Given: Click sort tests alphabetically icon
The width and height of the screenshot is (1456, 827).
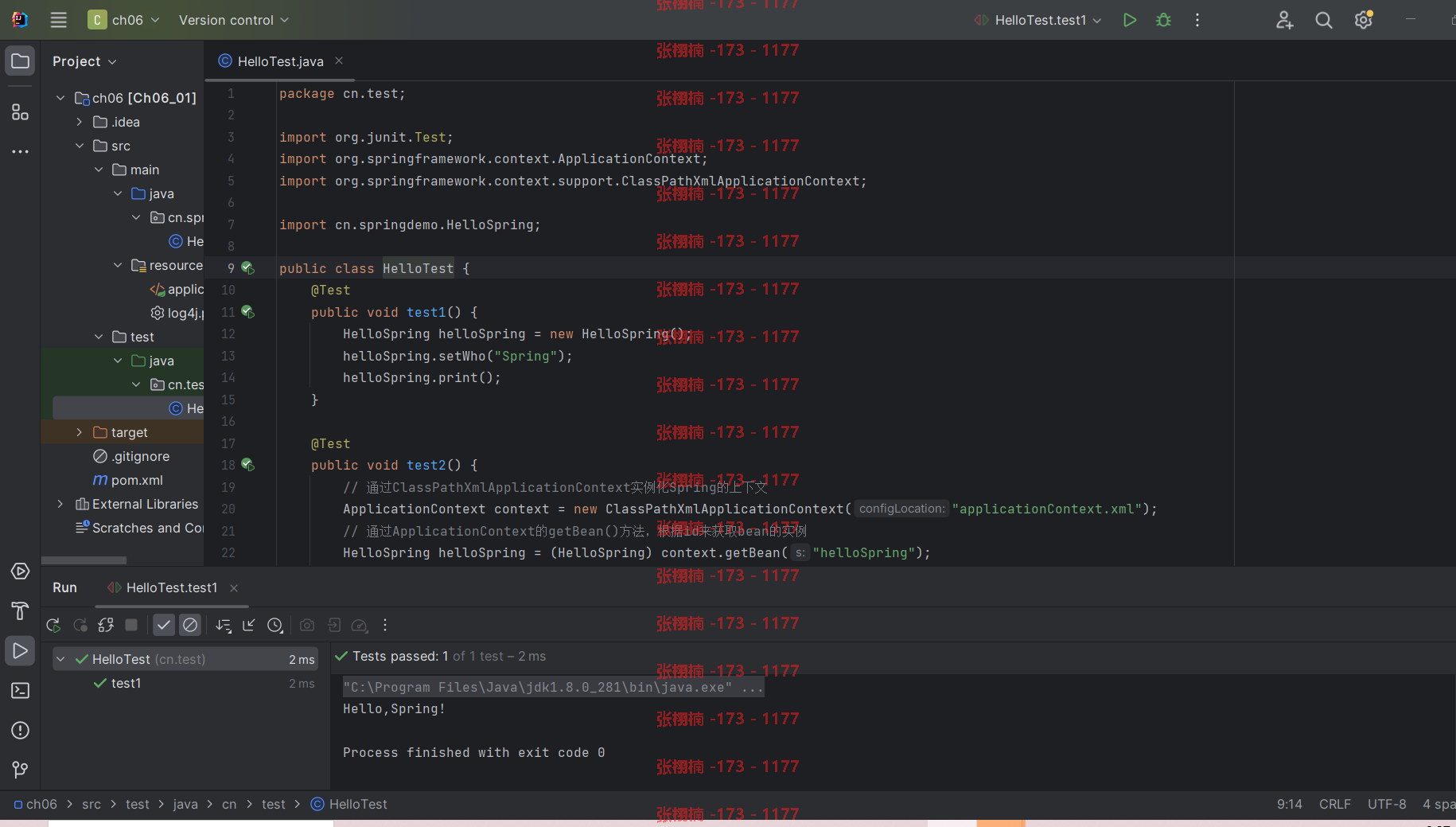Looking at the screenshot, I should click(x=224, y=626).
